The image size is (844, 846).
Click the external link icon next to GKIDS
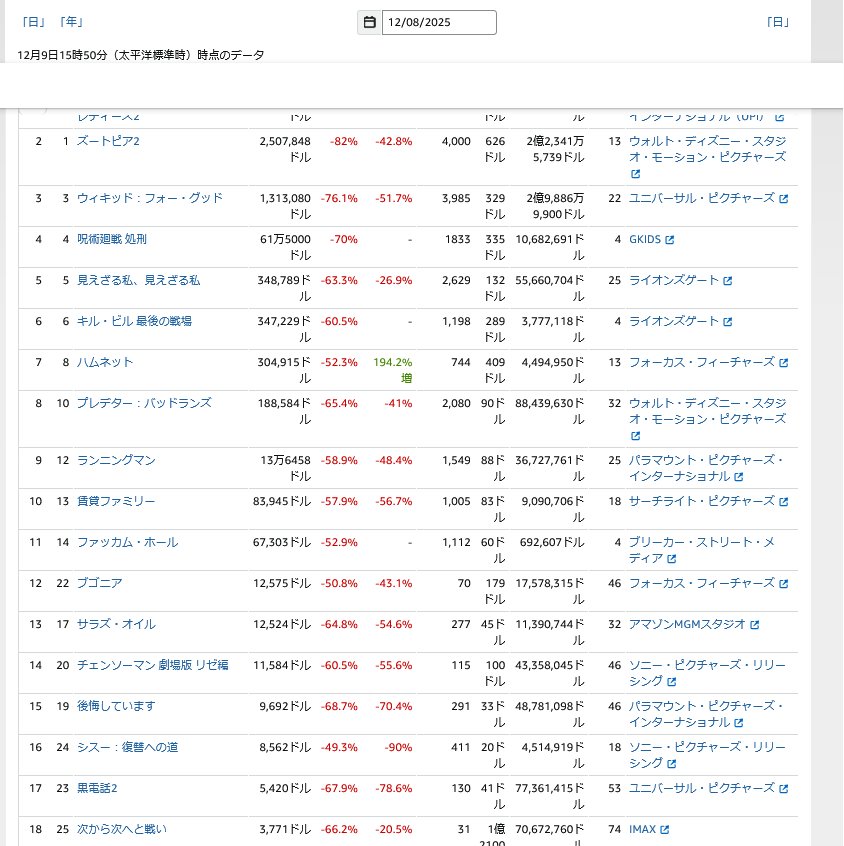(x=670, y=240)
